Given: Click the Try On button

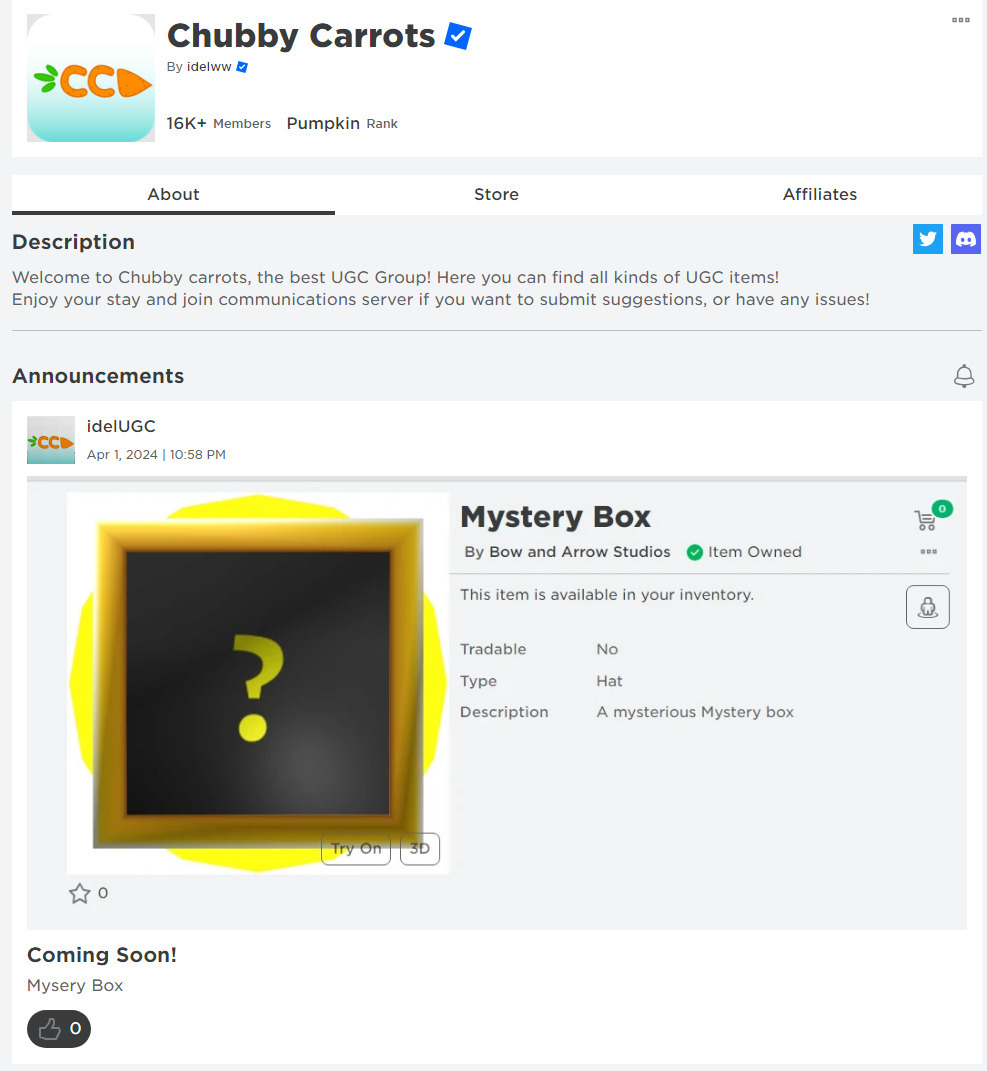Looking at the screenshot, I should tap(356, 848).
